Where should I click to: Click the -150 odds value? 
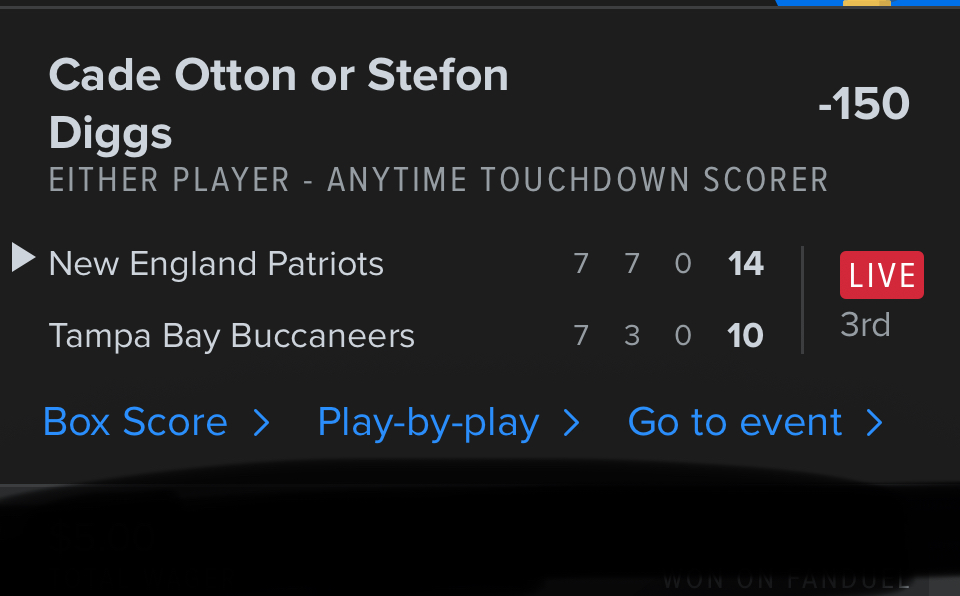[864, 104]
